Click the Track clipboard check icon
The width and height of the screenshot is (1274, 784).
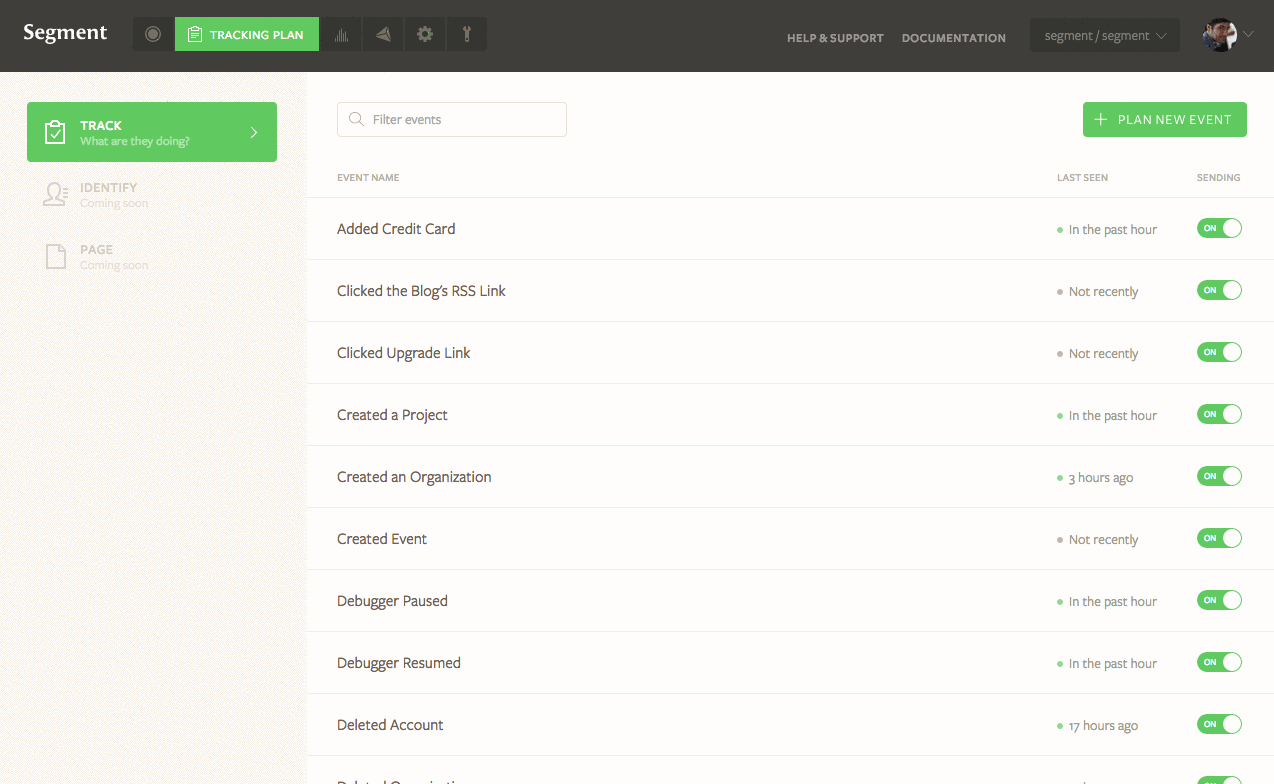click(x=55, y=132)
